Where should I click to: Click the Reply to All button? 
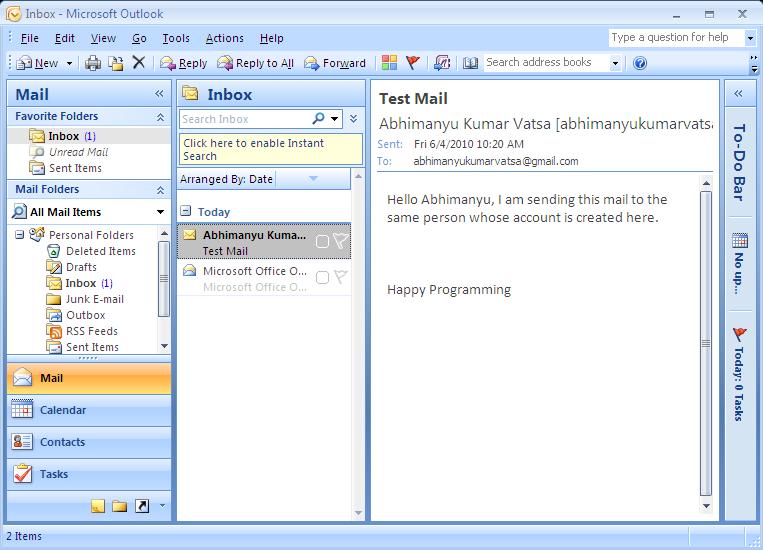[x=255, y=63]
